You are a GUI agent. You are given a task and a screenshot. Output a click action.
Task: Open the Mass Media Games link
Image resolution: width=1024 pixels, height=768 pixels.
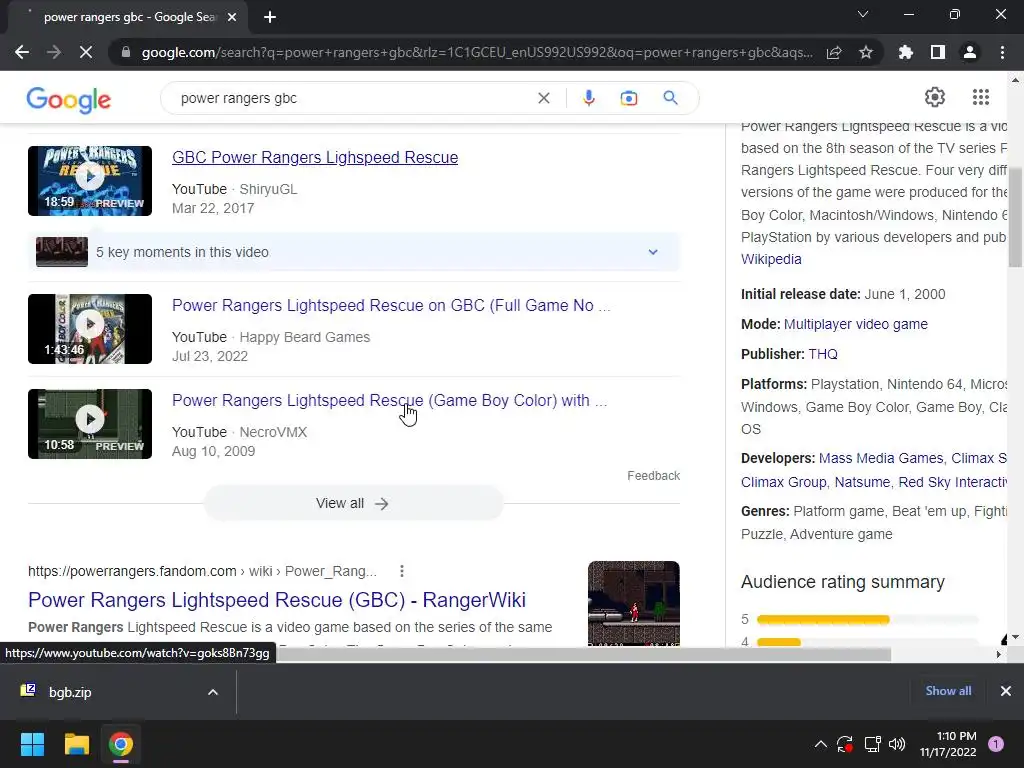pos(881,458)
